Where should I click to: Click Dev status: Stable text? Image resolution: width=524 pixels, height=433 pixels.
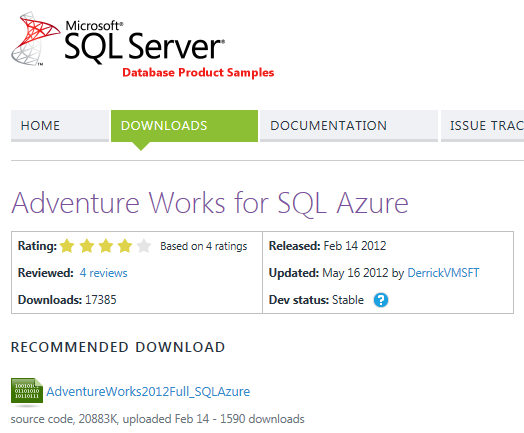[x=316, y=300]
